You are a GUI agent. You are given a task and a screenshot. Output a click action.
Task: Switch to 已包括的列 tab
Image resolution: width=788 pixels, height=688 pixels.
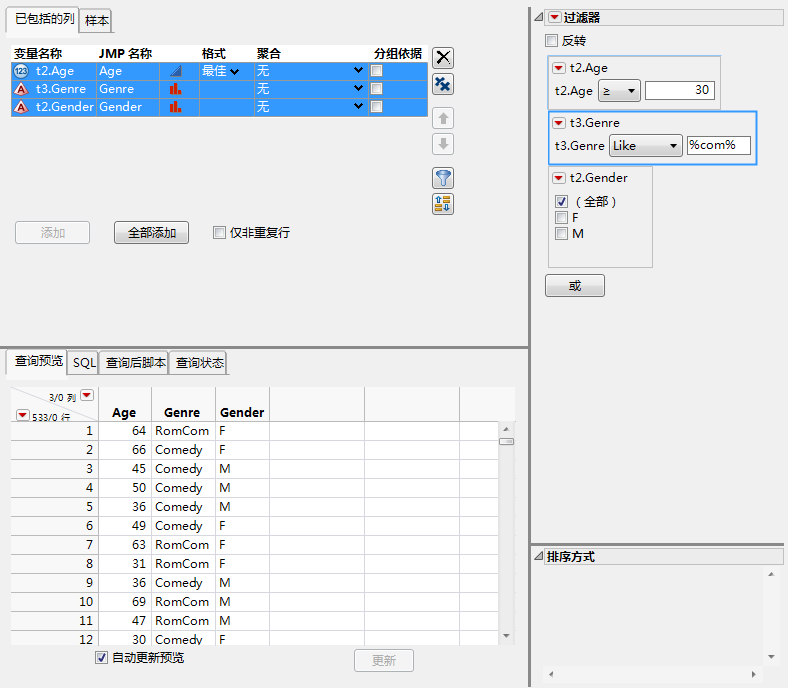pyautogui.click(x=43, y=20)
